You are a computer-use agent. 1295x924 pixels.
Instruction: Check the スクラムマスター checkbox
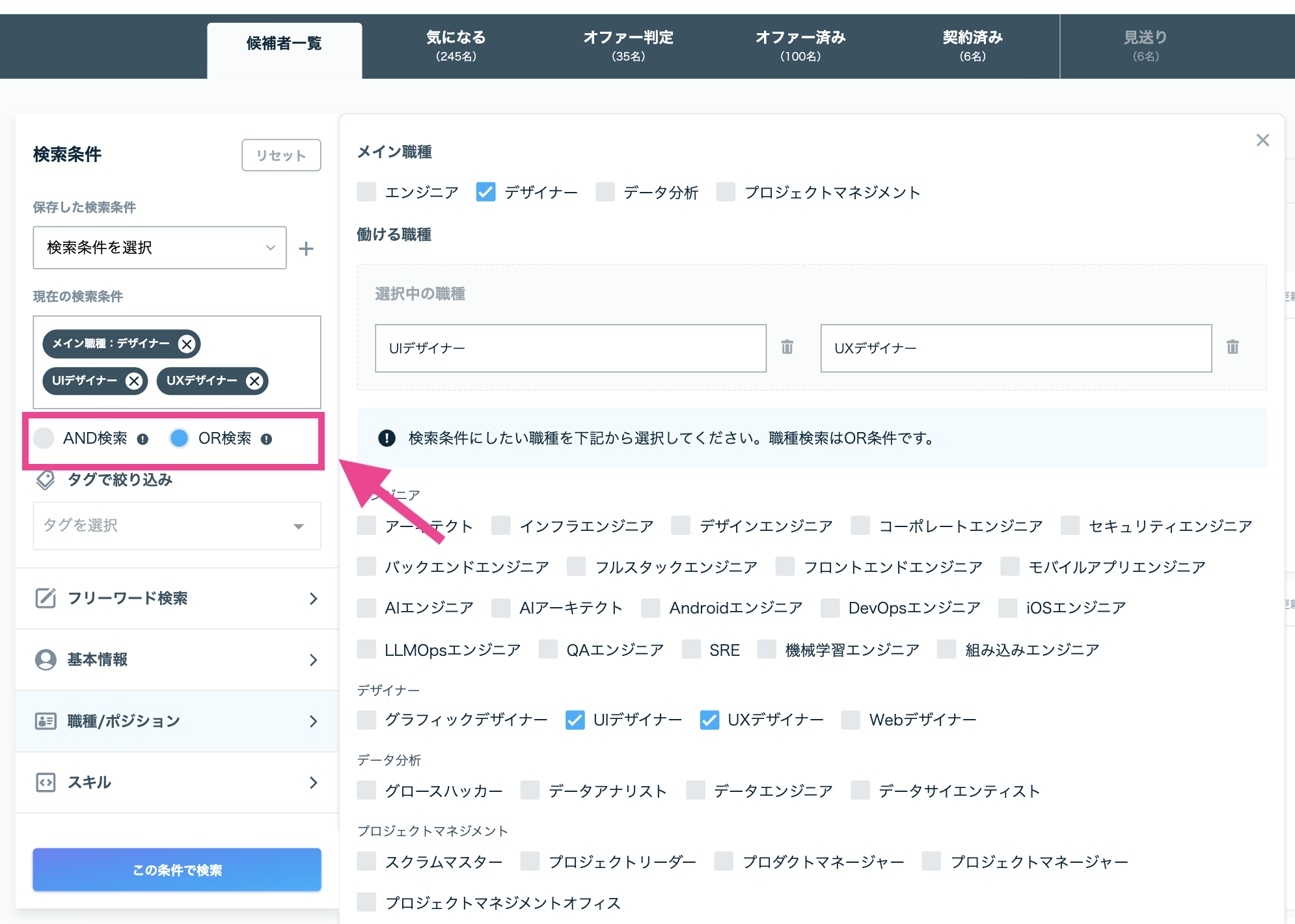pyautogui.click(x=366, y=862)
